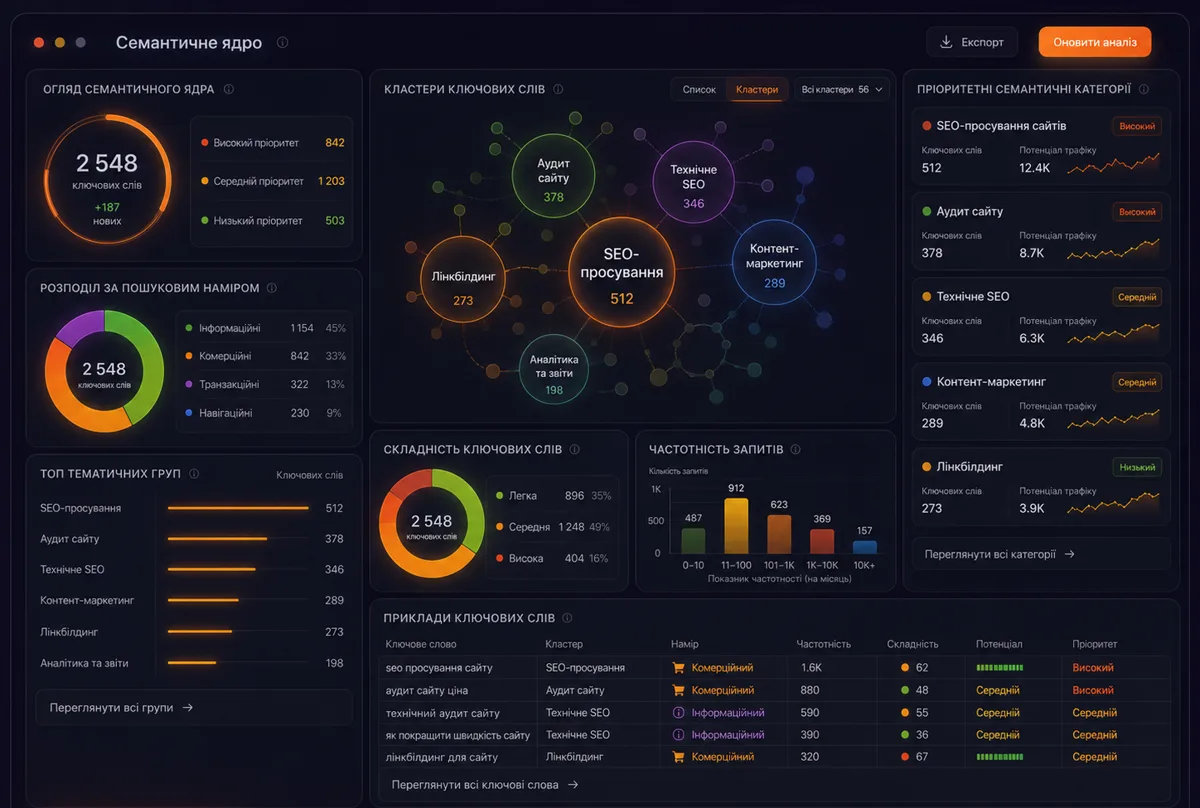Click cart icon in seo просування сайту row

[x=678, y=668]
